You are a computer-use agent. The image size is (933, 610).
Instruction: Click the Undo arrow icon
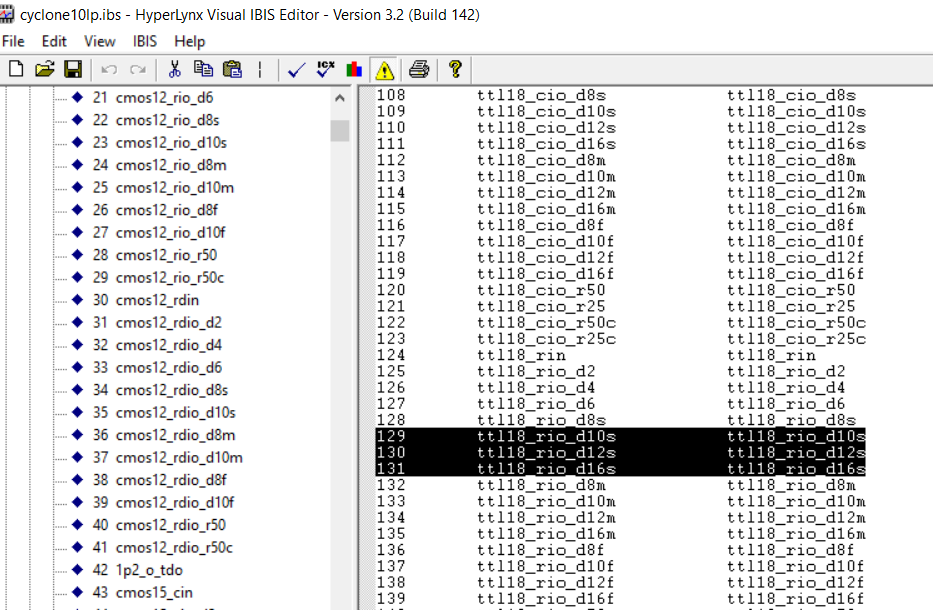[x=109, y=70]
